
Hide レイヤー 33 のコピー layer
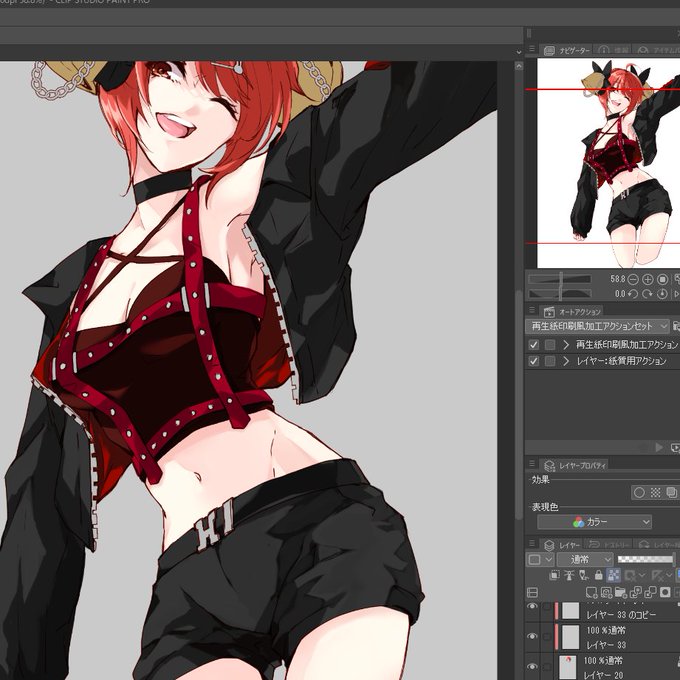[x=532, y=606]
